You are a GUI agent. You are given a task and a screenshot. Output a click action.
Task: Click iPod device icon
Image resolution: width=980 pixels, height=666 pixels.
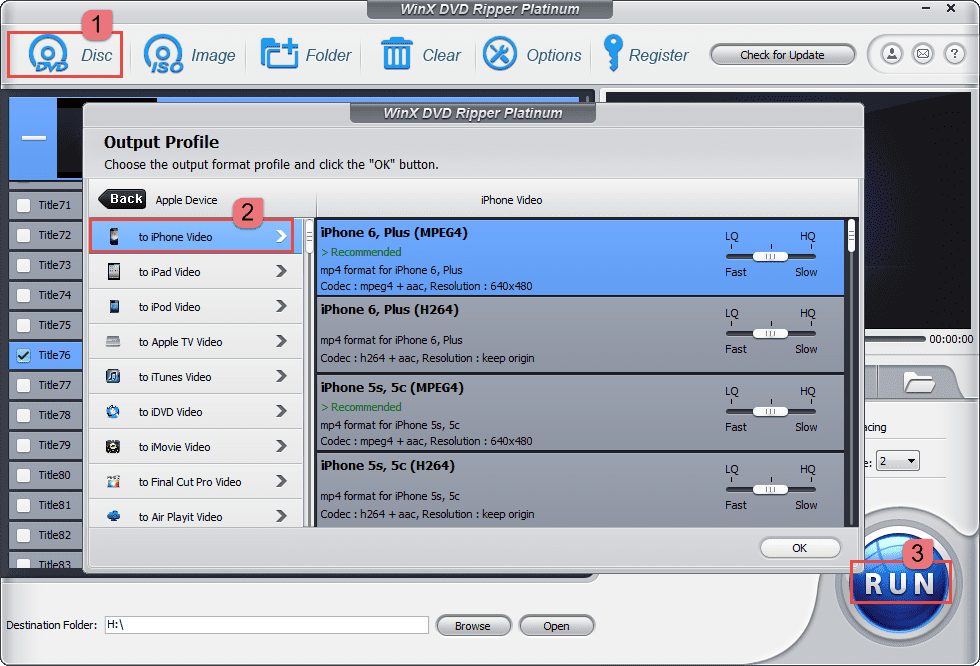coord(114,306)
